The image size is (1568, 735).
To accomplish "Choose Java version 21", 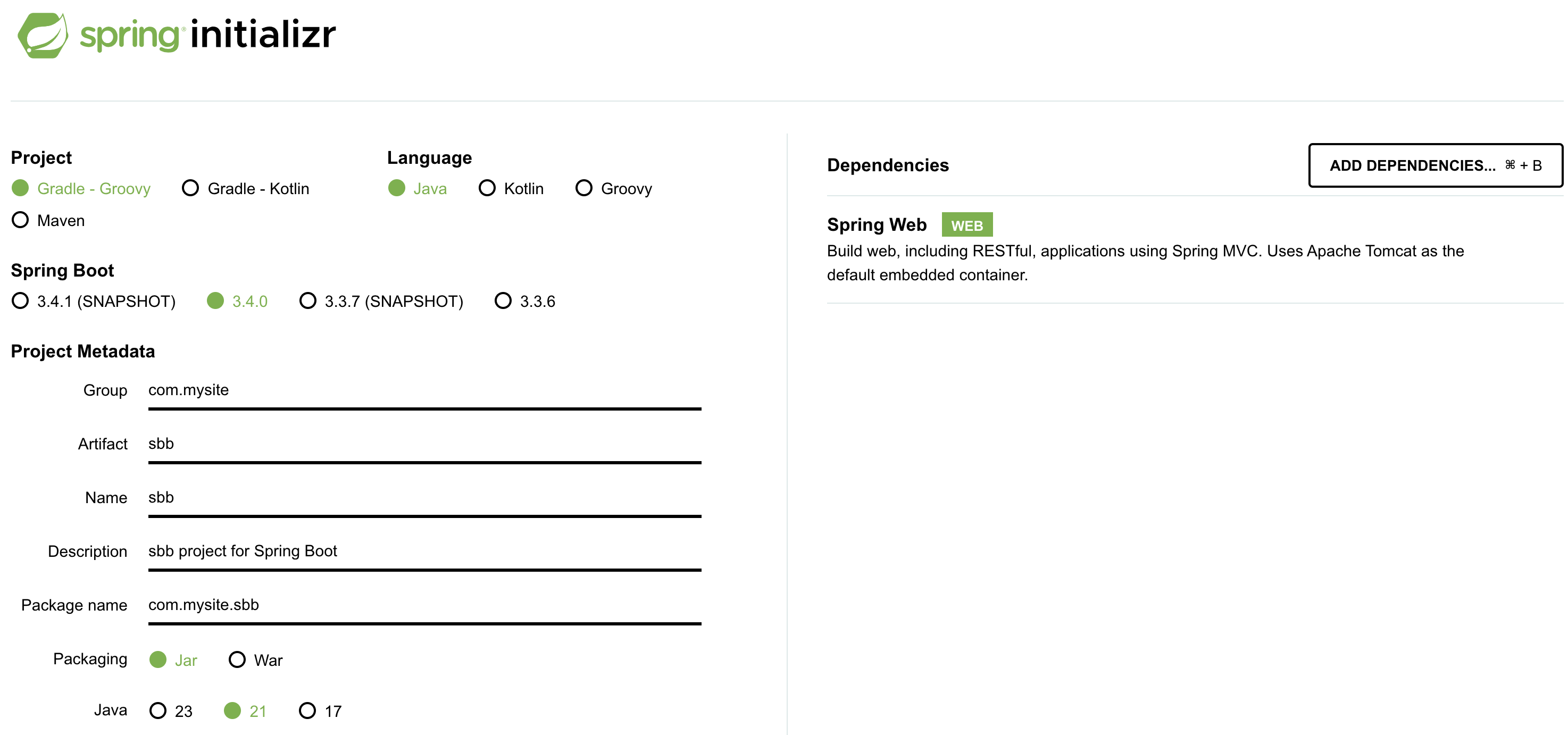I will 245,711.
